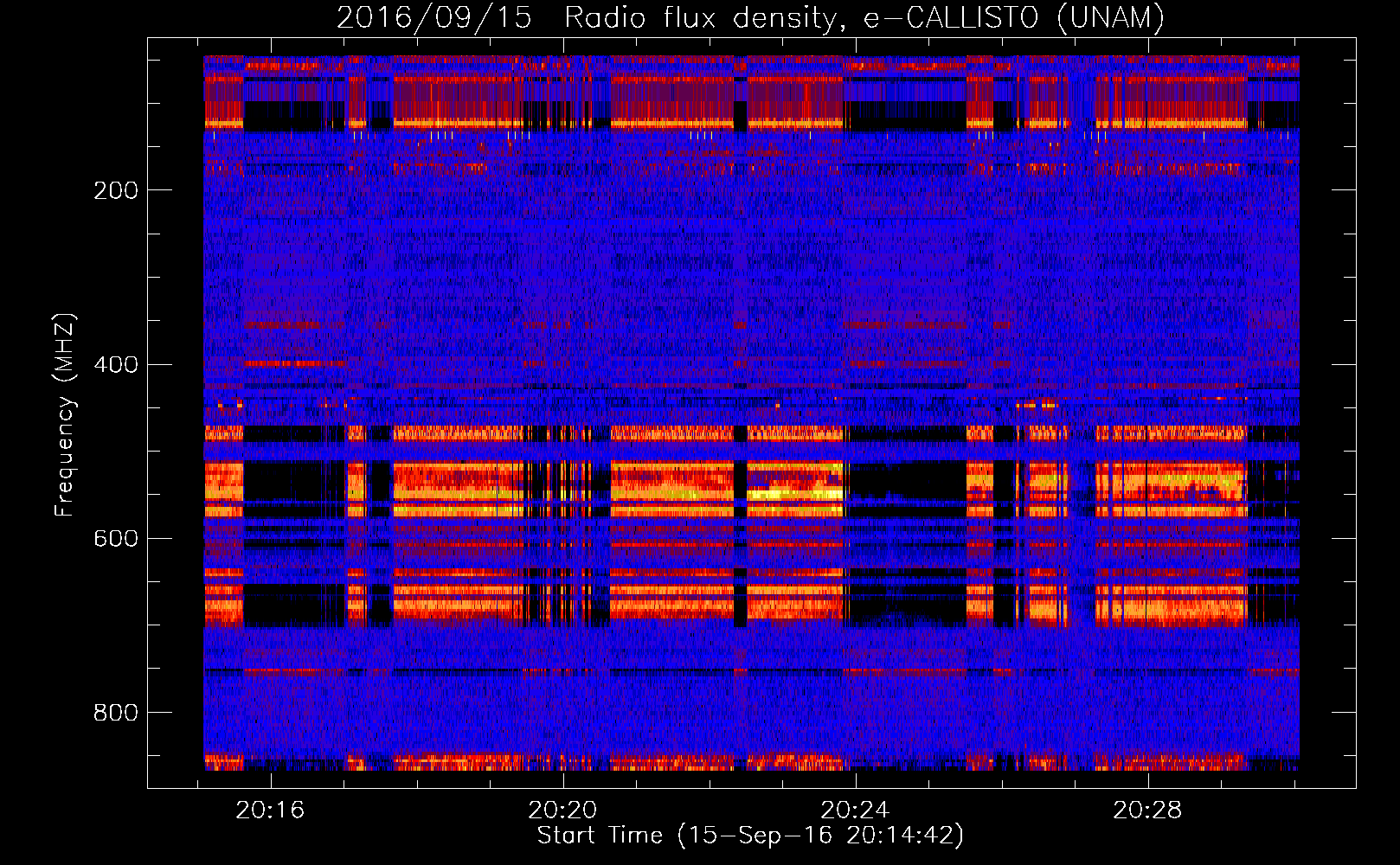The width and height of the screenshot is (1400, 865).
Task: Click the 'Start Time (15-Sep-16 20:14:42)' axis label
Action: (x=750, y=836)
